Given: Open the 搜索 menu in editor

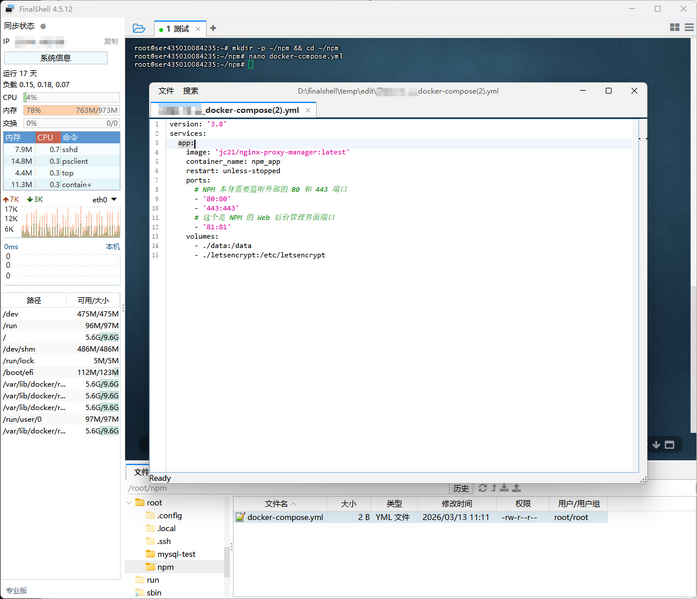Looking at the screenshot, I should (x=190, y=91).
